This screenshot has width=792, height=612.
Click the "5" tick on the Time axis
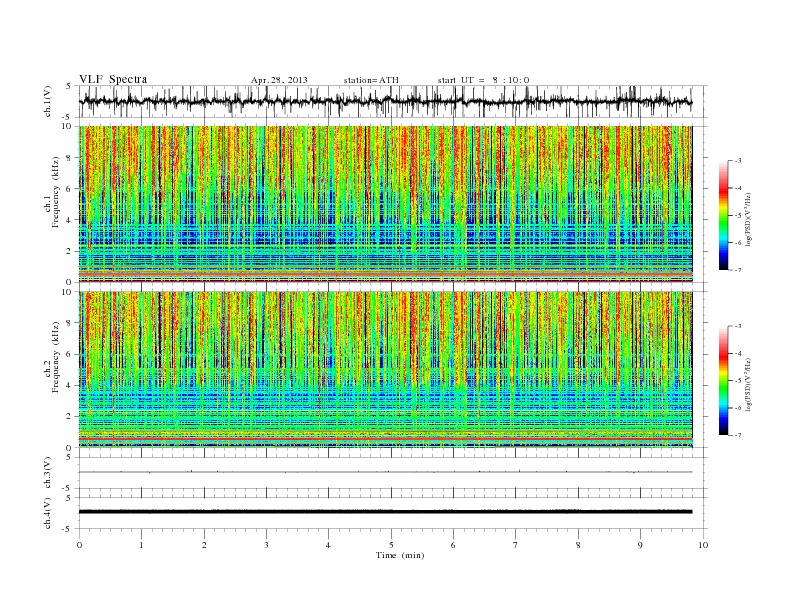pyautogui.click(x=391, y=545)
